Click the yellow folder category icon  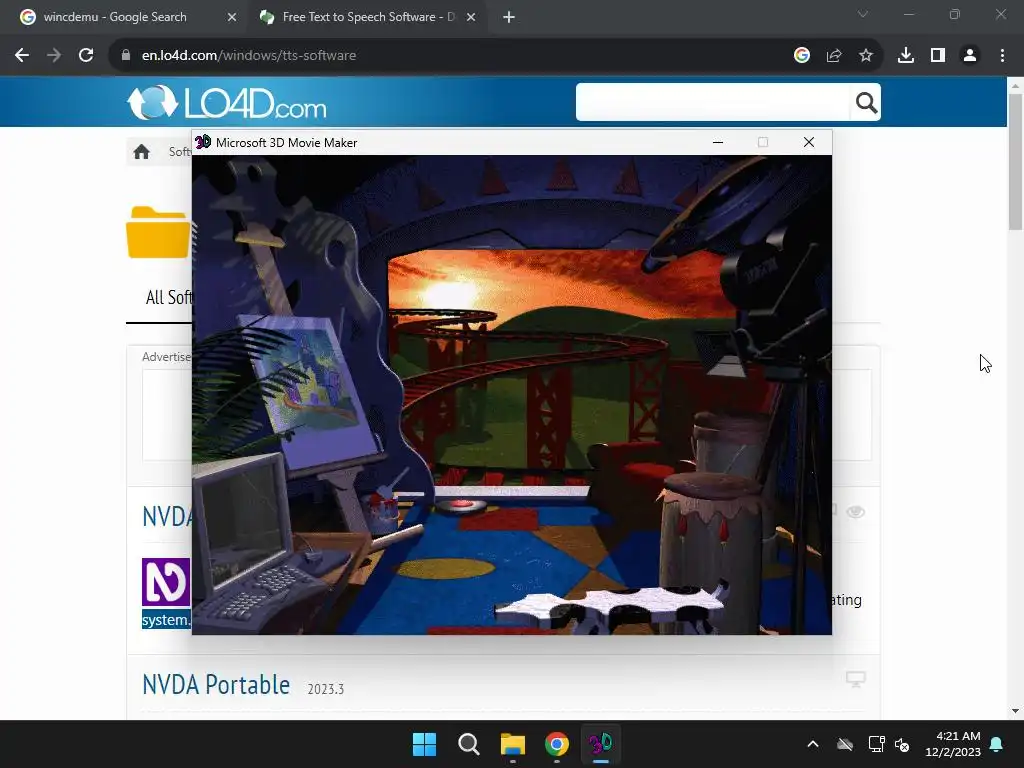click(159, 232)
